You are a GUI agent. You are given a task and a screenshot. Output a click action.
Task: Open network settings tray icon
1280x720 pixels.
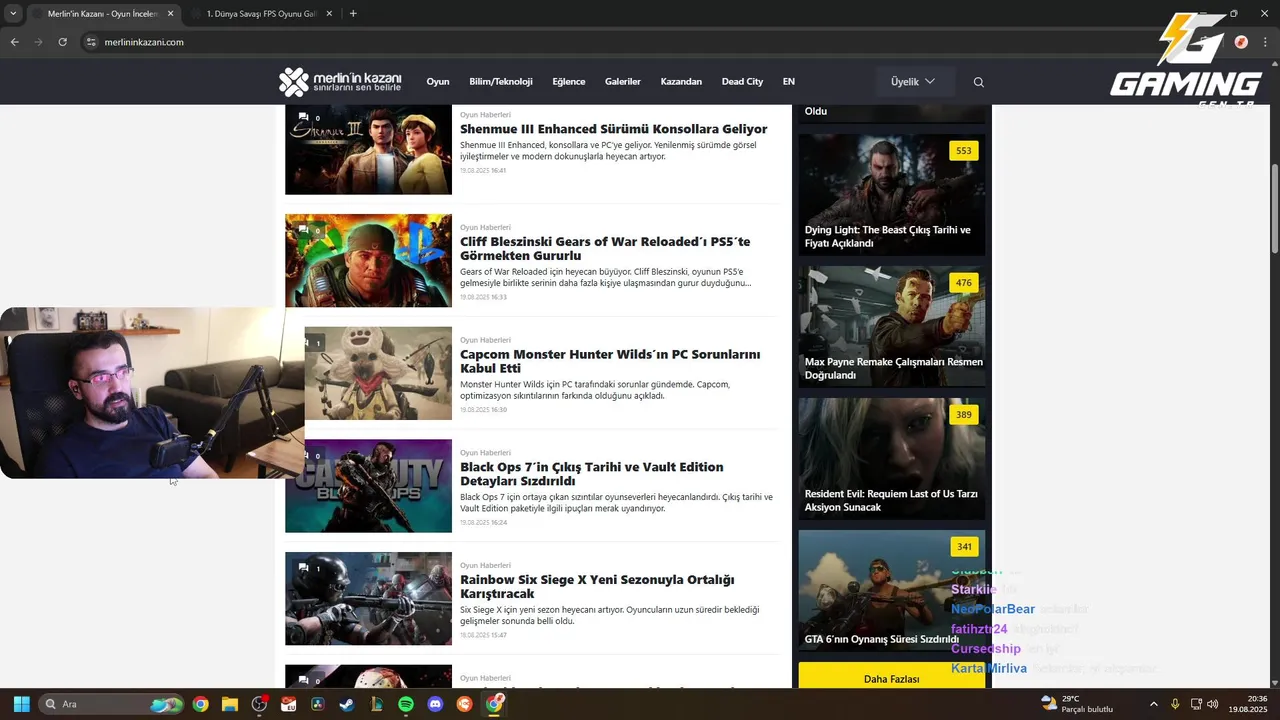(x=1196, y=704)
